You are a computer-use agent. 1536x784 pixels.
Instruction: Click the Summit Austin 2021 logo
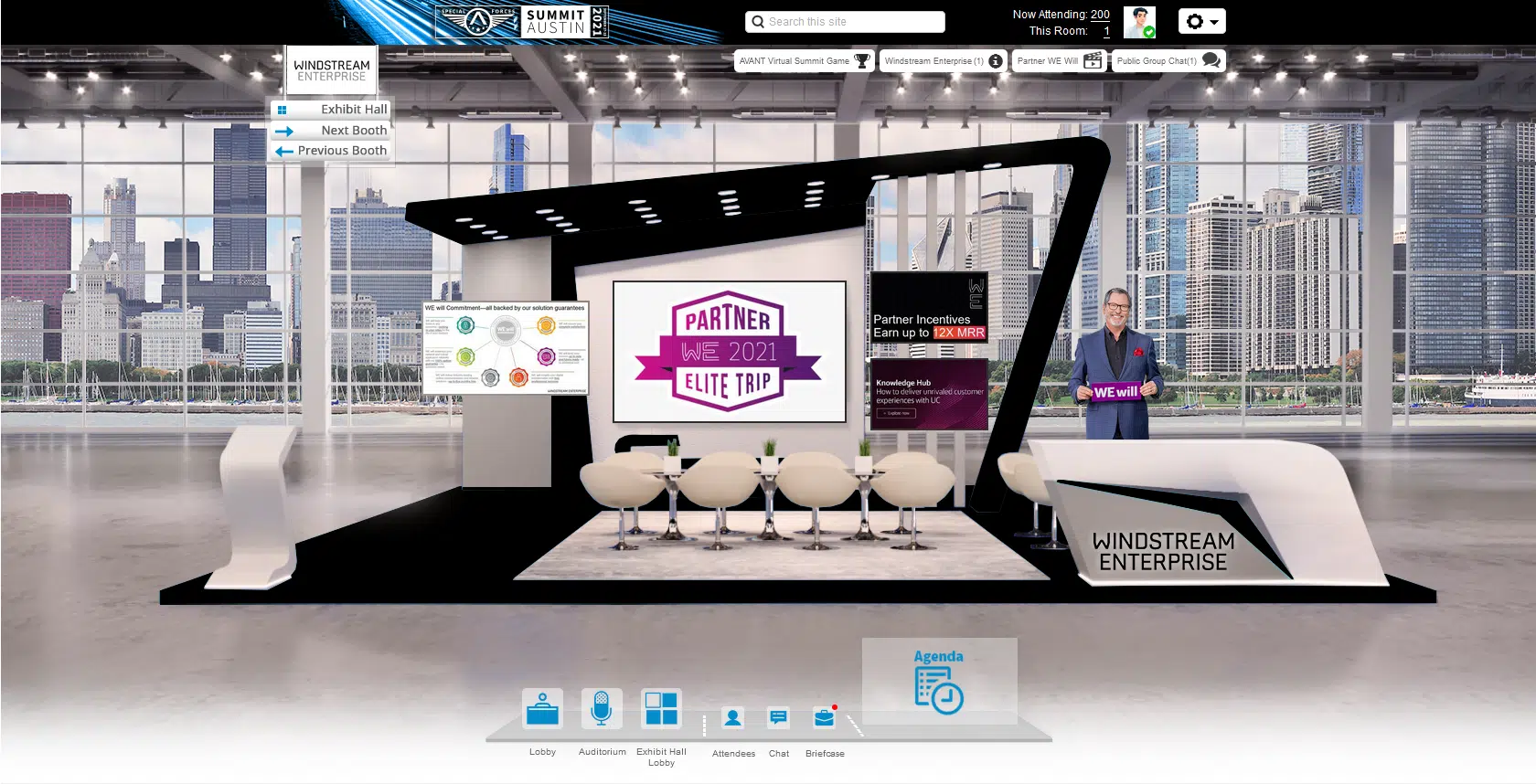(x=521, y=22)
